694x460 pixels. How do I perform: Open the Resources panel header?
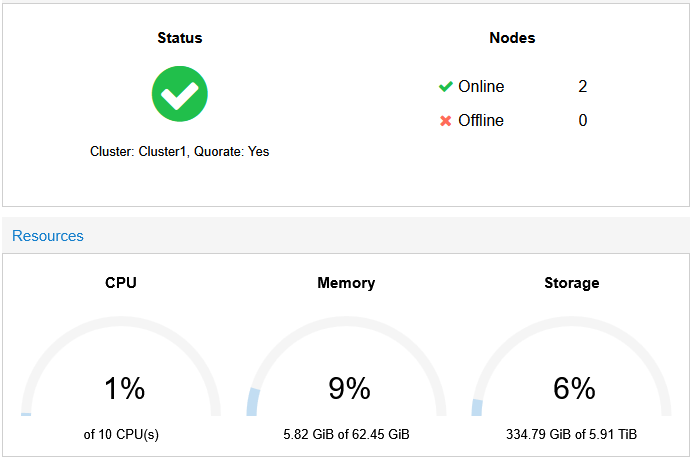point(48,236)
